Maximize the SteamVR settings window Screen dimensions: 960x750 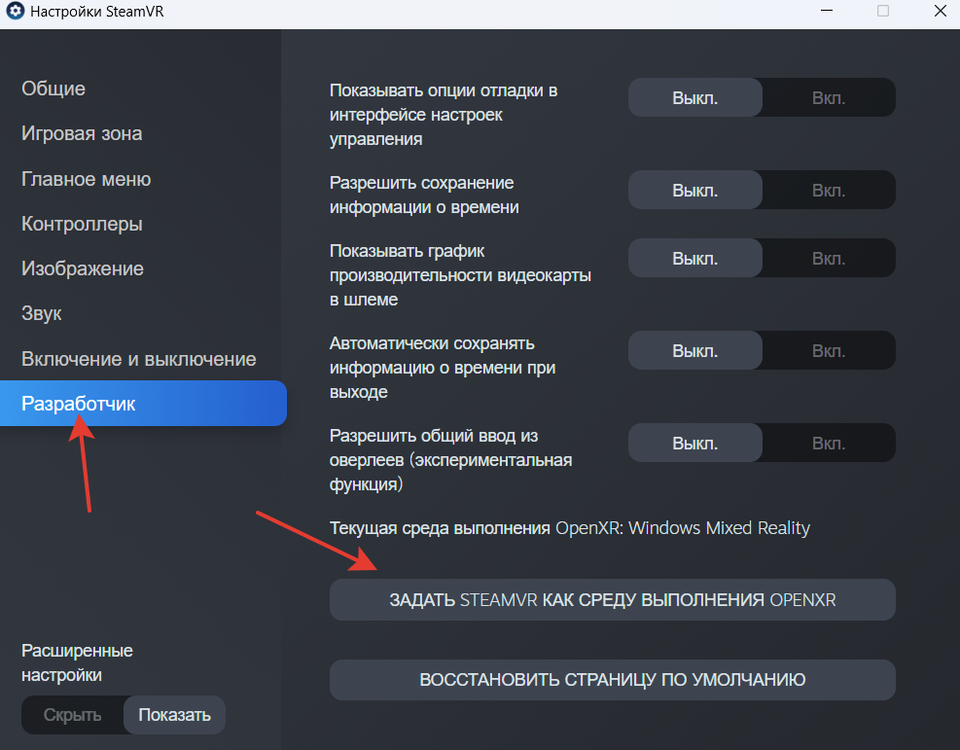883,11
